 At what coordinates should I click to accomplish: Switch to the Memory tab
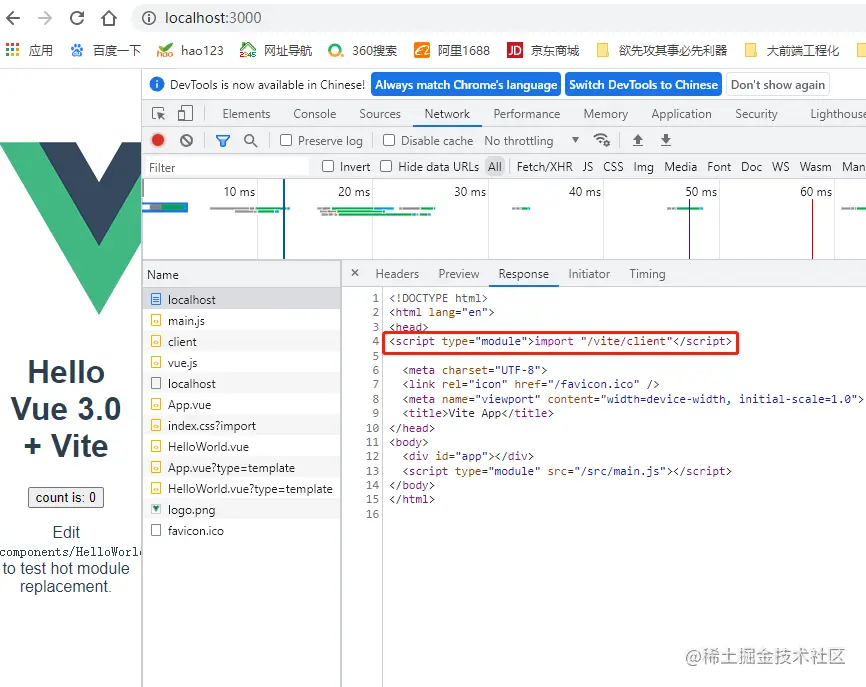pyautogui.click(x=606, y=114)
